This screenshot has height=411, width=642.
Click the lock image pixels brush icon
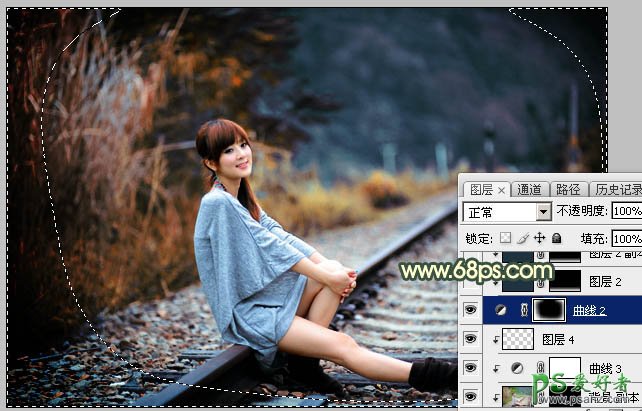[x=524, y=239]
